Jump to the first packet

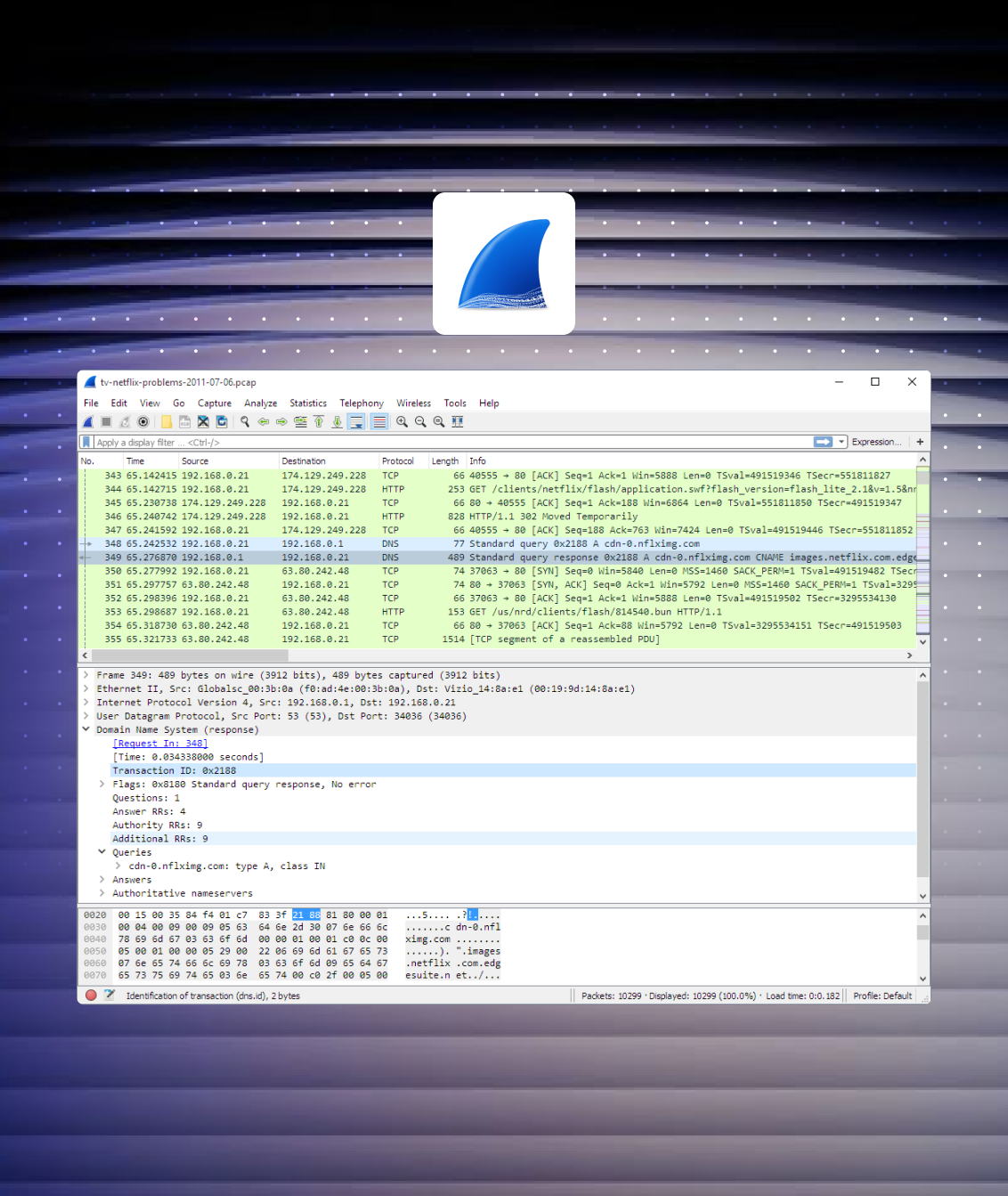(x=319, y=422)
